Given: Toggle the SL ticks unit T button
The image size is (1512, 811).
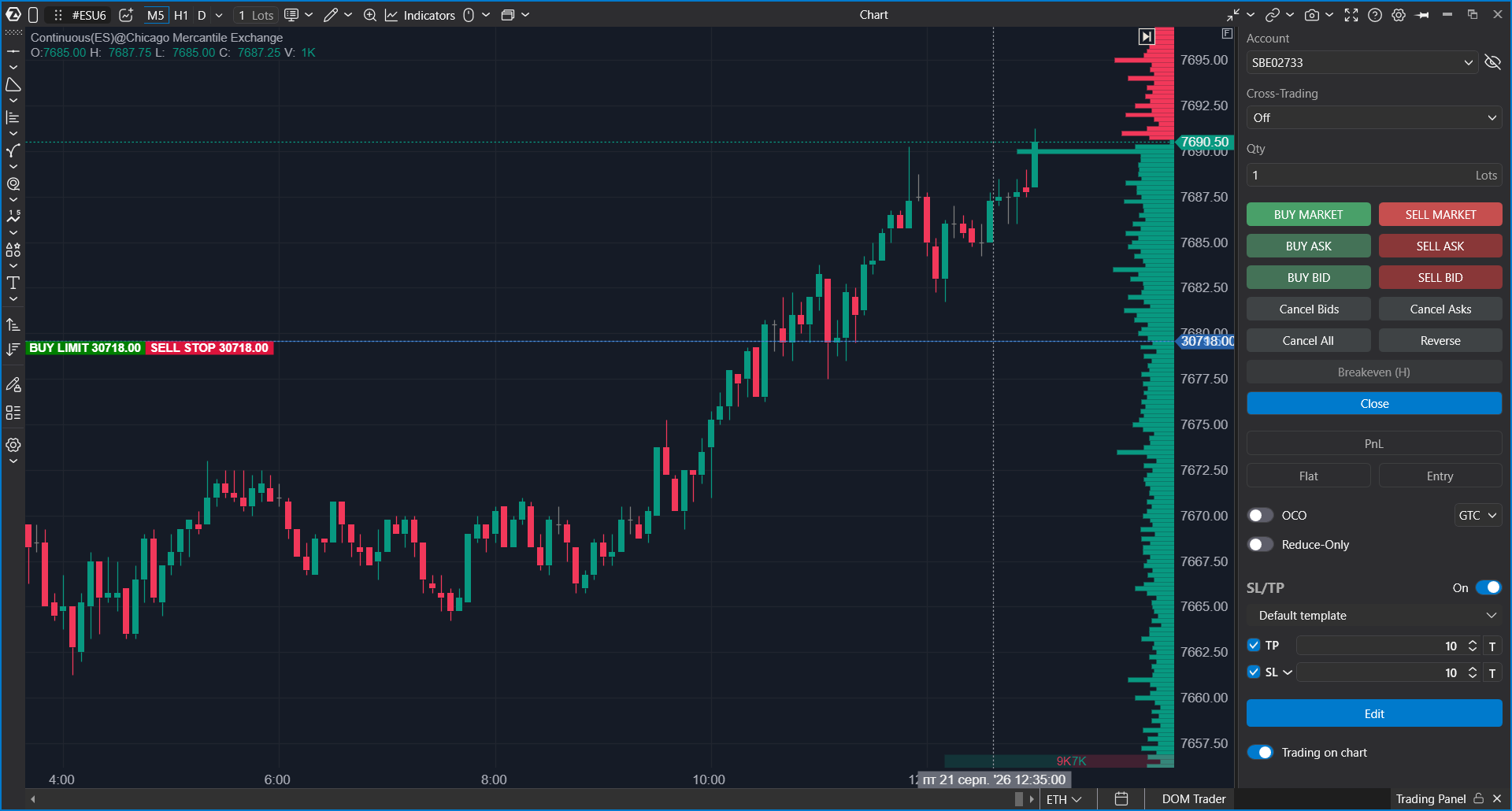Looking at the screenshot, I should coord(1492,672).
